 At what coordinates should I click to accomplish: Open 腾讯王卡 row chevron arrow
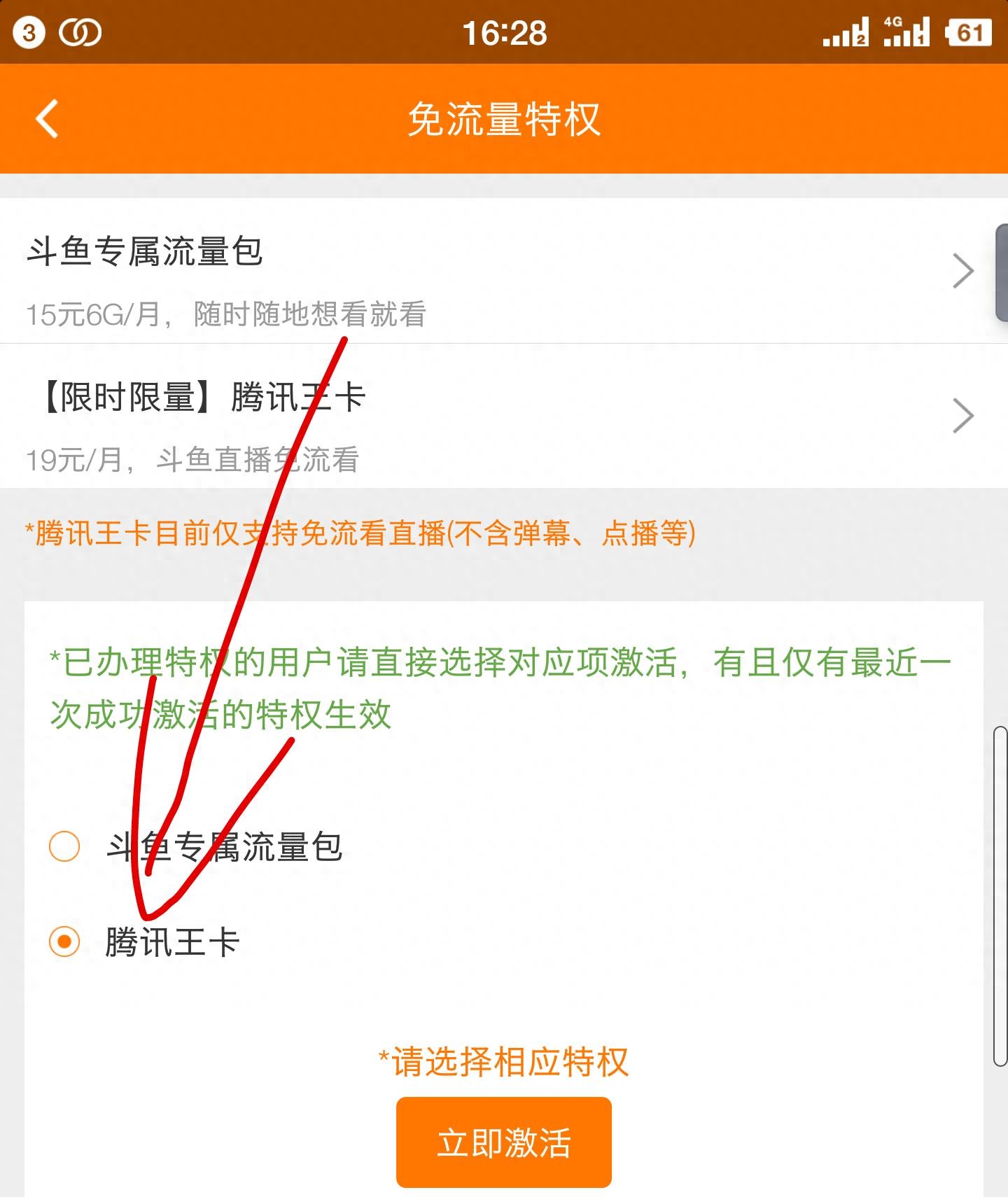(963, 416)
